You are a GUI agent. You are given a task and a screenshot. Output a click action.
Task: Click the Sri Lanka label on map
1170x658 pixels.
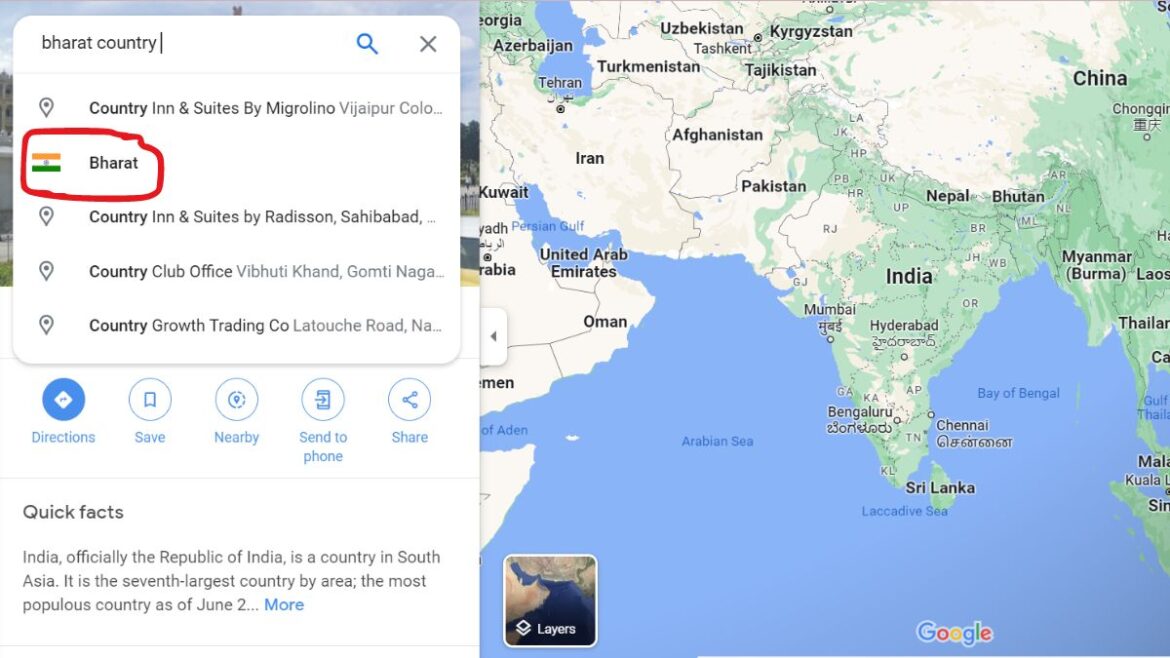click(939, 488)
